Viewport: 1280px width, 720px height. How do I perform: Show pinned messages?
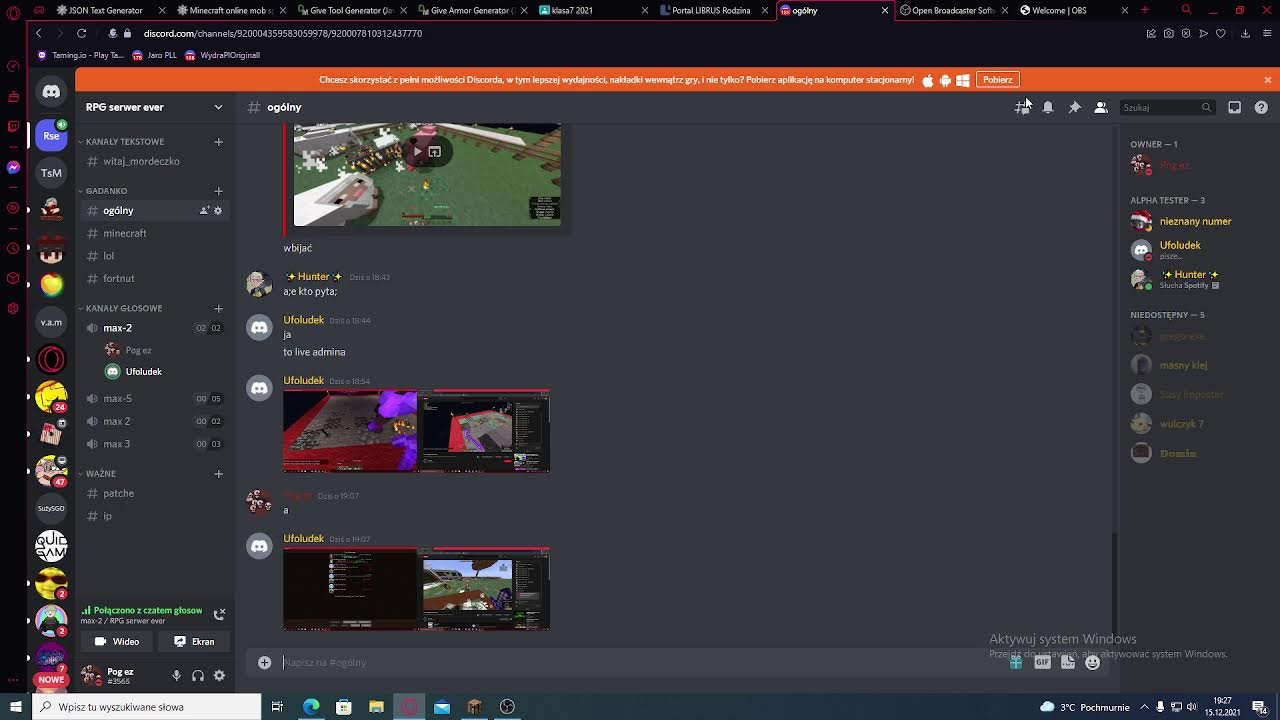pyautogui.click(x=1074, y=107)
